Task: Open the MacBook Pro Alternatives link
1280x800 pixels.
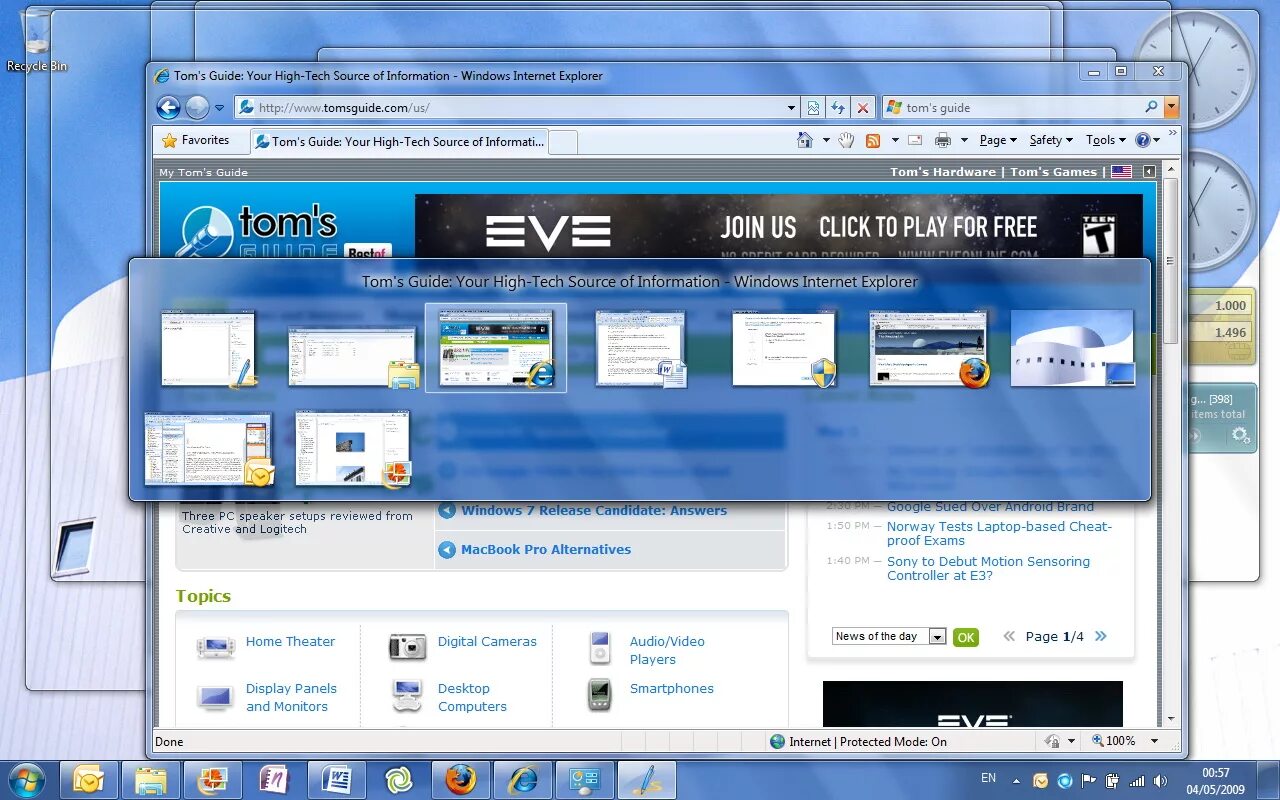Action: pos(544,549)
